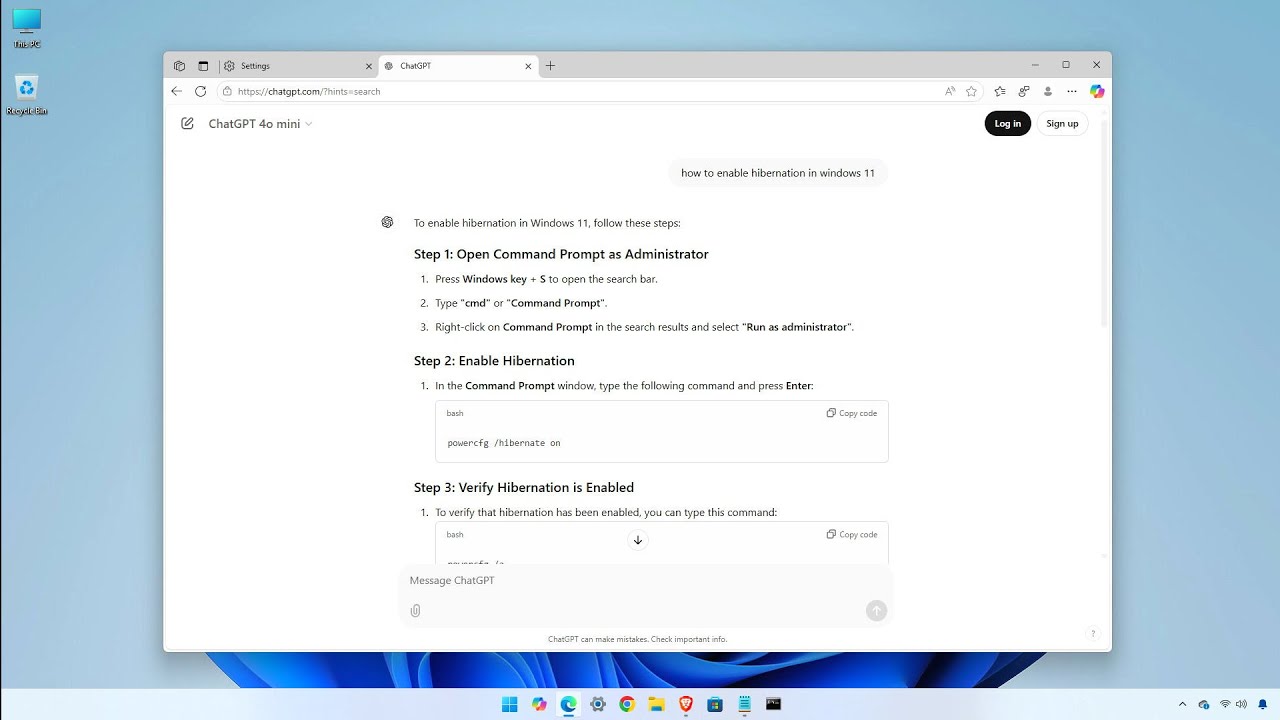The image size is (1280, 720).
Task: Open the Favorites list
Action: [999, 91]
